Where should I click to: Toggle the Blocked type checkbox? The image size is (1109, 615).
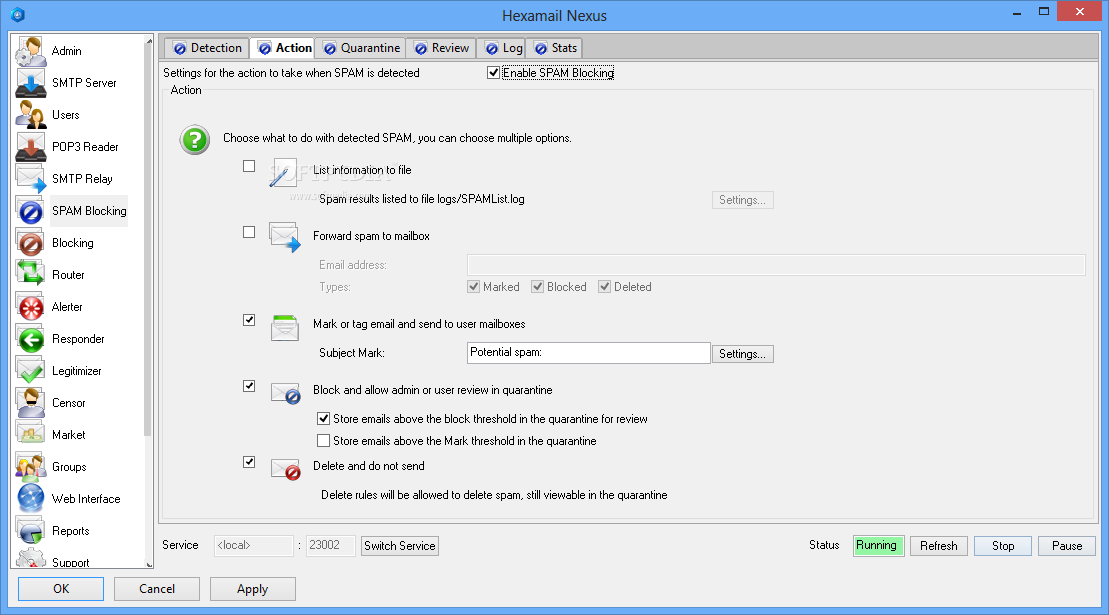[538, 286]
